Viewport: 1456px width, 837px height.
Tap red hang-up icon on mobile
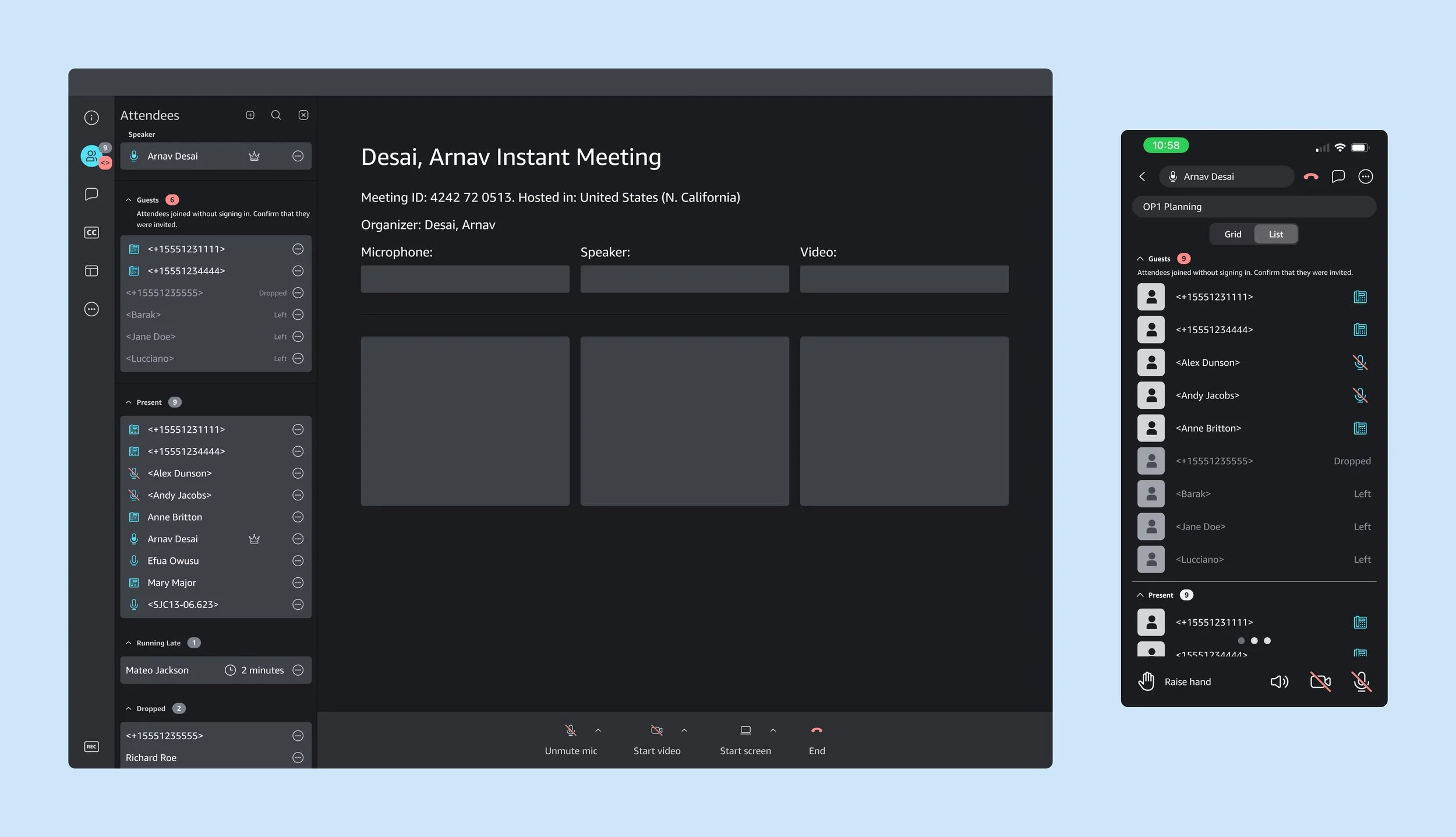1310,176
